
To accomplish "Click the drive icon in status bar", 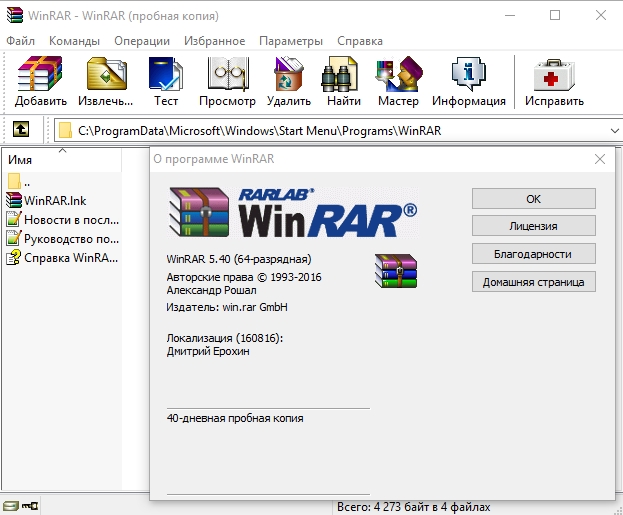I will (11, 506).
